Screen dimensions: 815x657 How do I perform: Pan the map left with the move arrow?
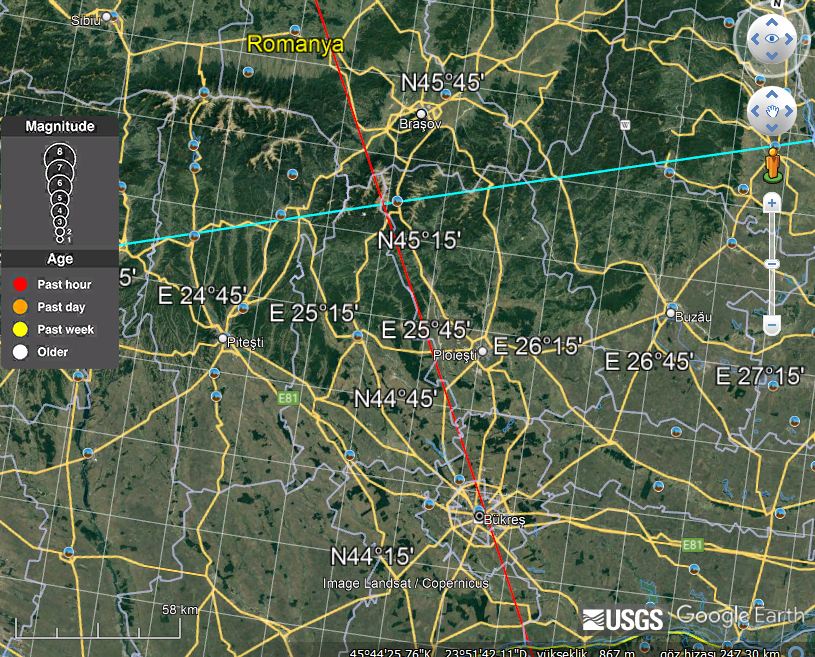tap(755, 111)
